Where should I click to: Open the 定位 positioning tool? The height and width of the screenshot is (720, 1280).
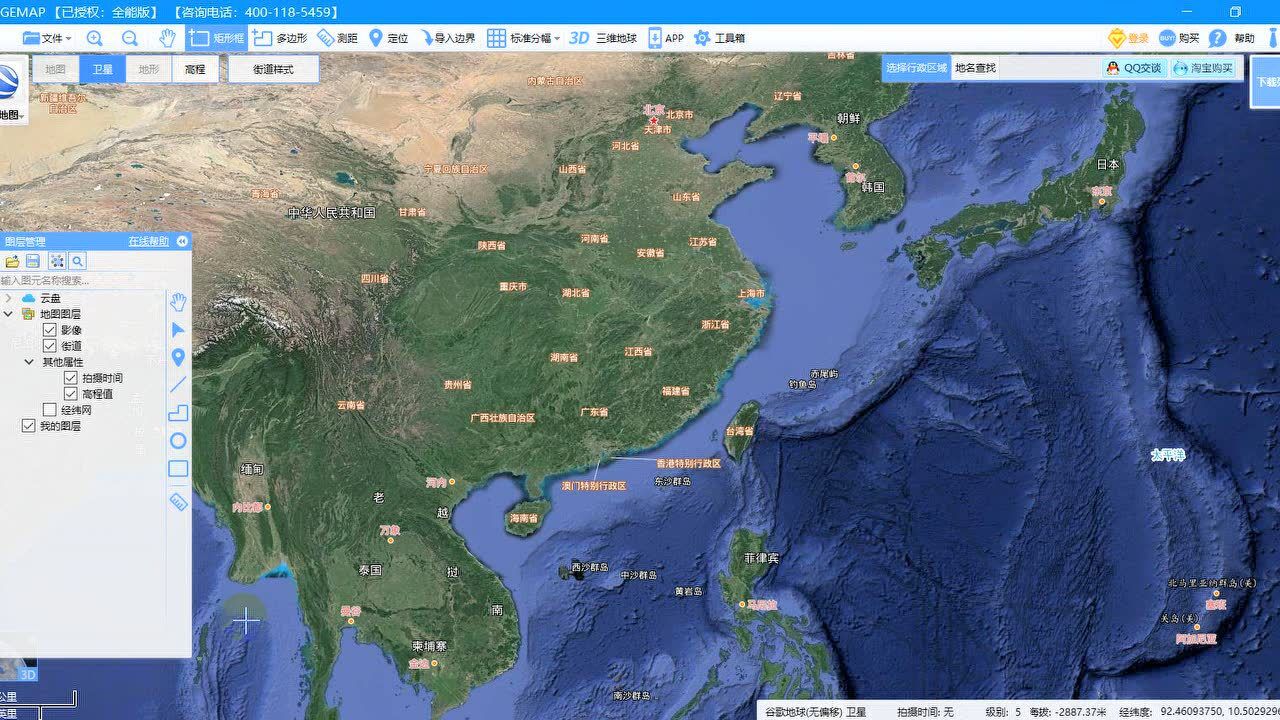point(389,38)
